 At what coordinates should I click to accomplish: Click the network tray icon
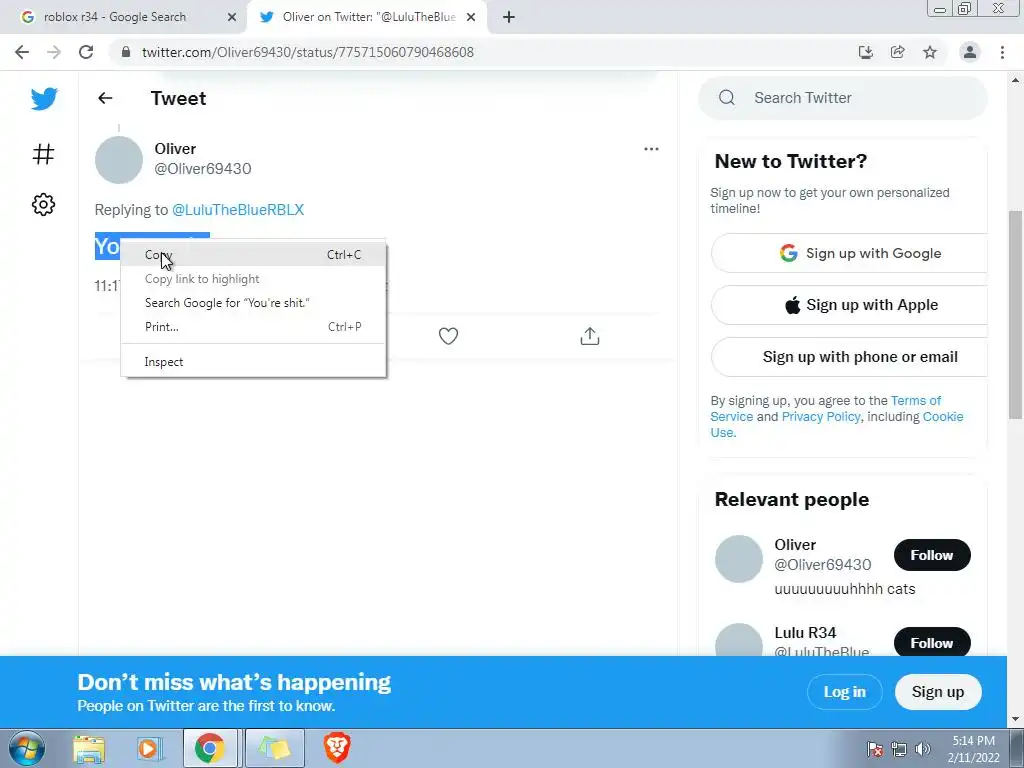click(899, 749)
